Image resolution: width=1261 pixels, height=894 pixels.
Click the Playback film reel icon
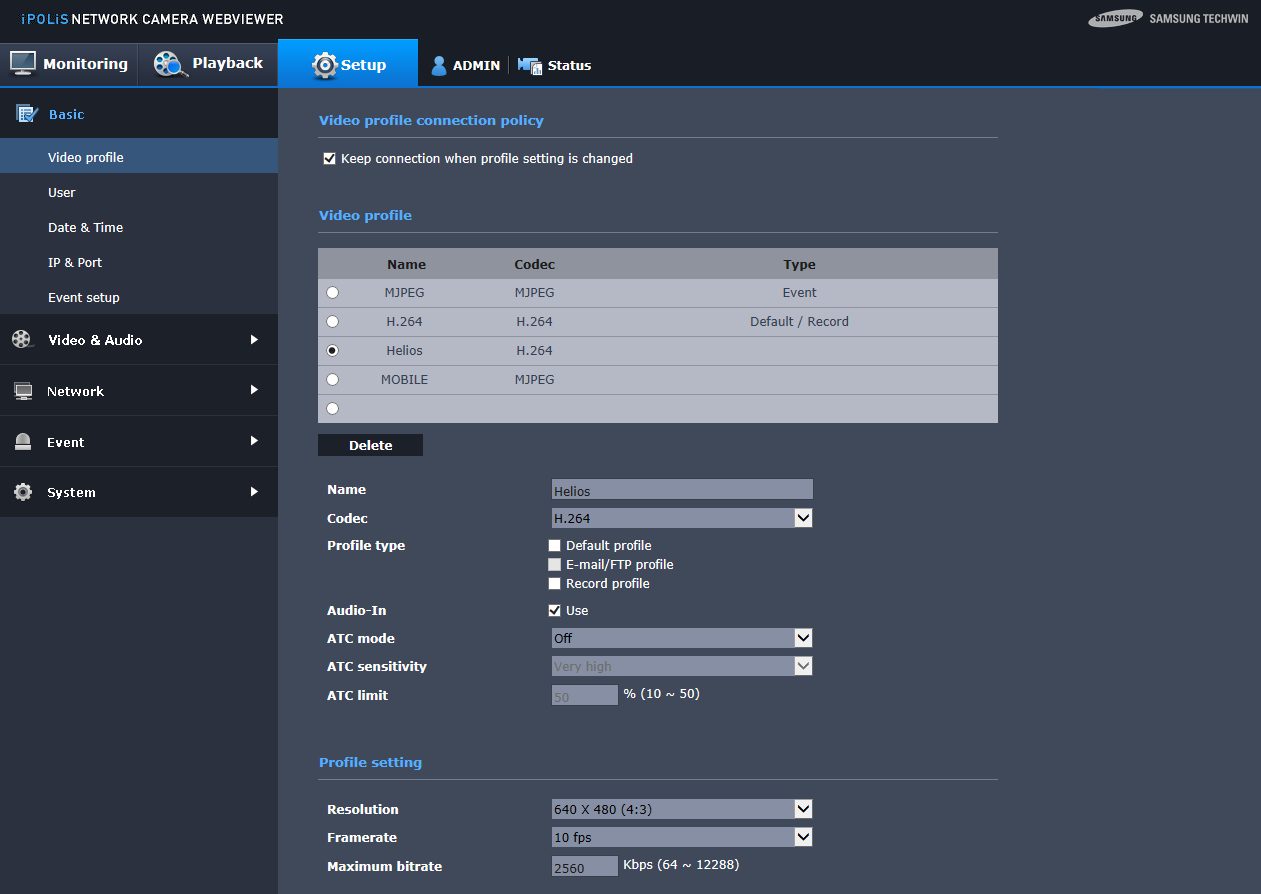(x=170, y=64)
